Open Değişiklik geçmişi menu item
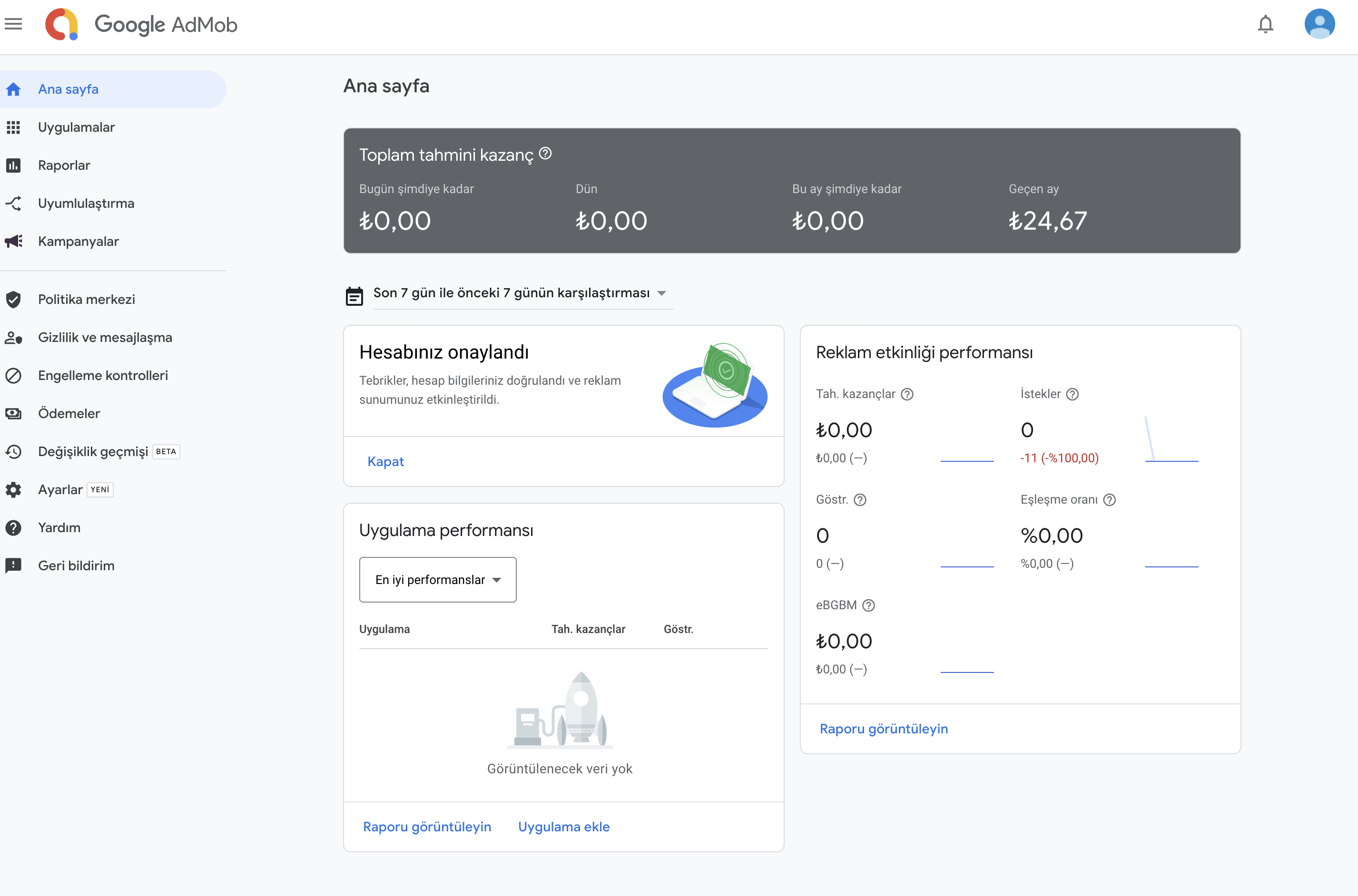Screen dimensions: 1358x896 click(113, 451)
